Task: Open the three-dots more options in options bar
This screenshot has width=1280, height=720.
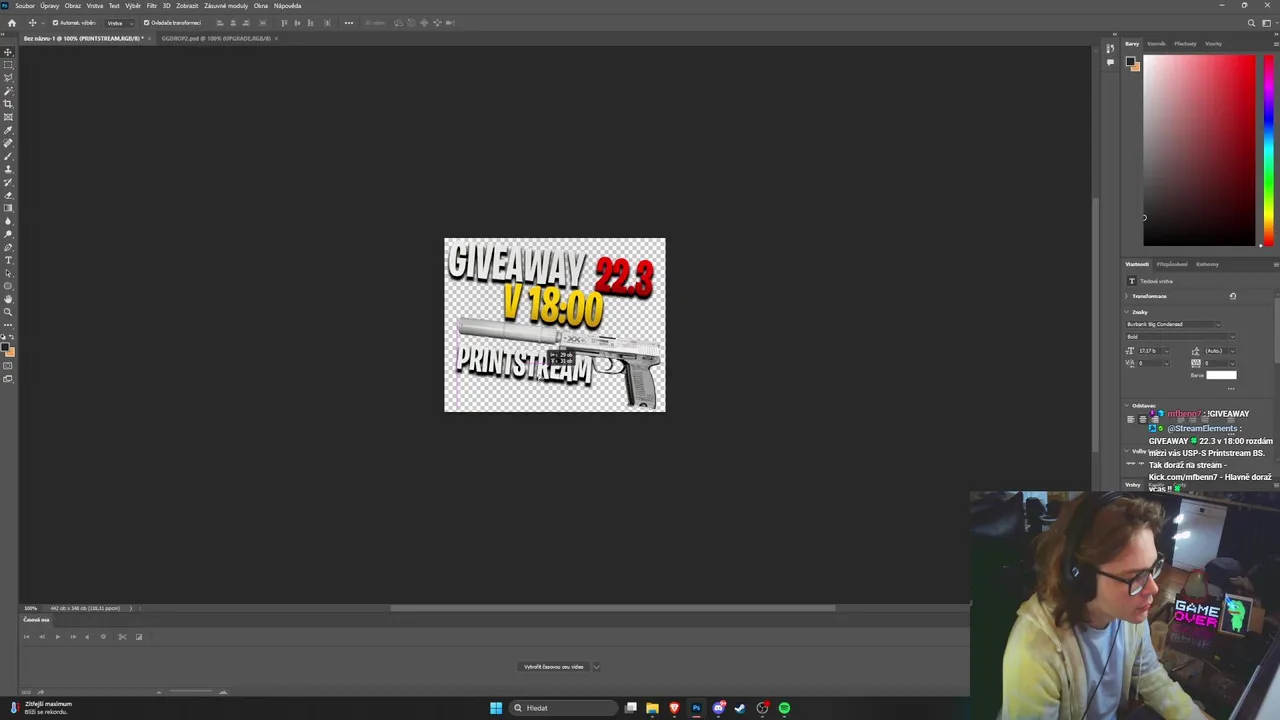Action: (348, 22)
